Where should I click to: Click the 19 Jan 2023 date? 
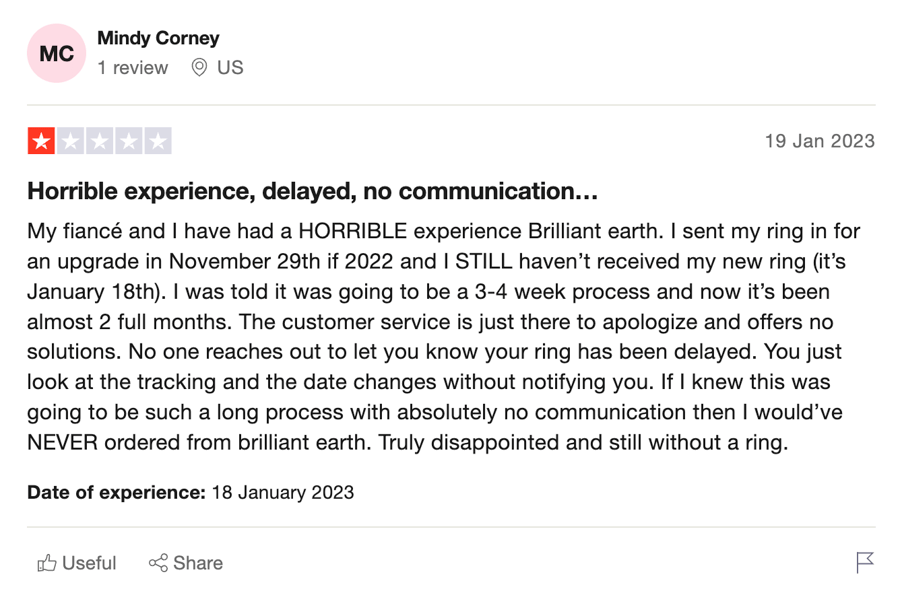coord(820,141)
